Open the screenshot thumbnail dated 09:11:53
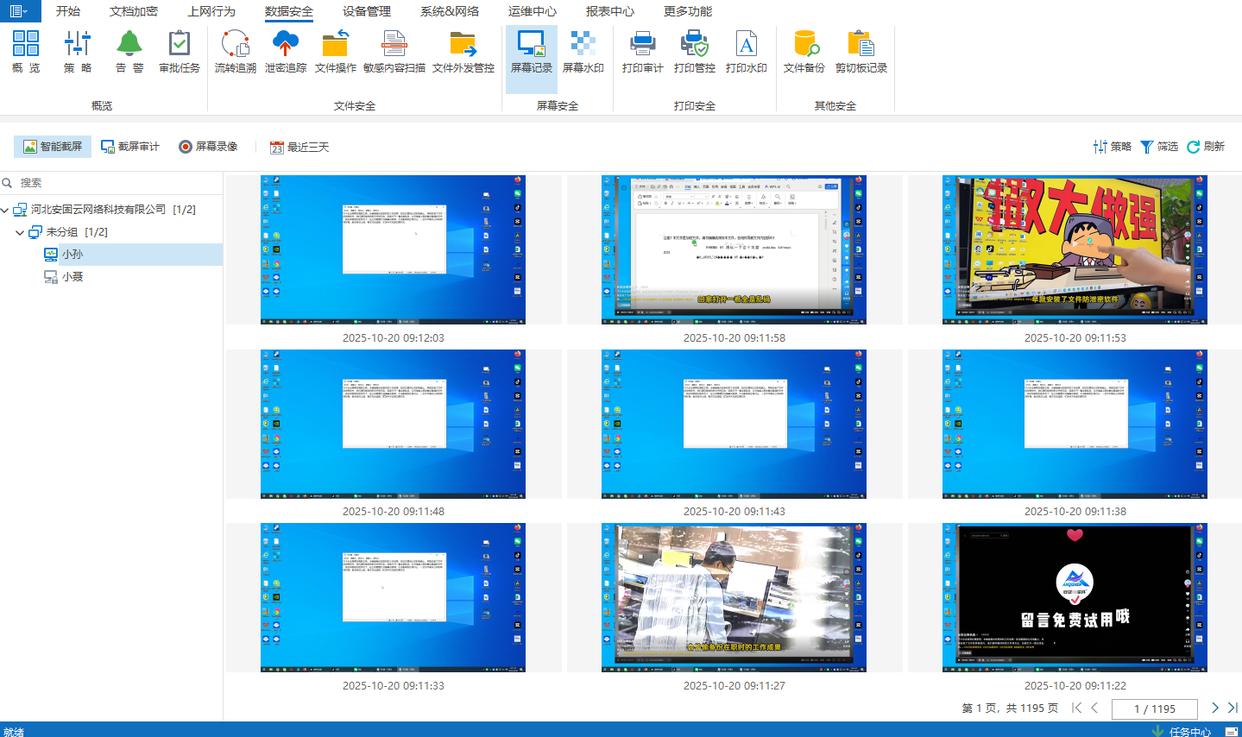Image resolution: width=1242 pixels, height=737 pixels. pos(1074,250)
